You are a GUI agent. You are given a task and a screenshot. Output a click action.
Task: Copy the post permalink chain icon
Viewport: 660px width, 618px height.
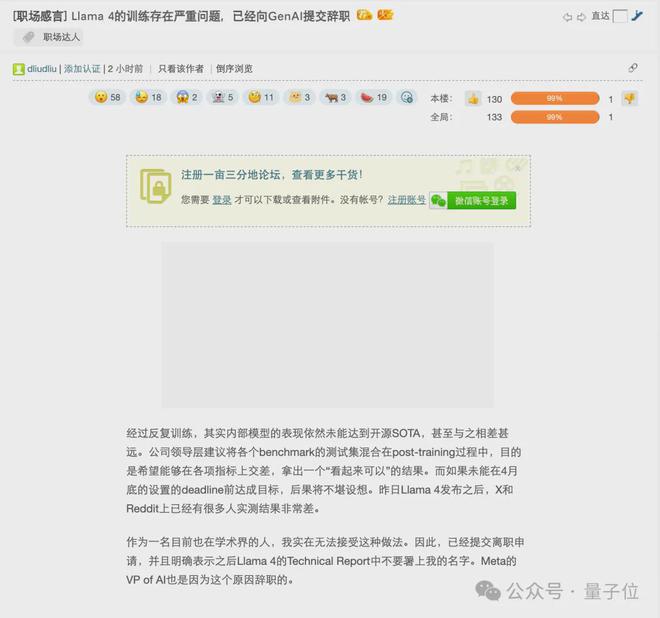(633, 68)
